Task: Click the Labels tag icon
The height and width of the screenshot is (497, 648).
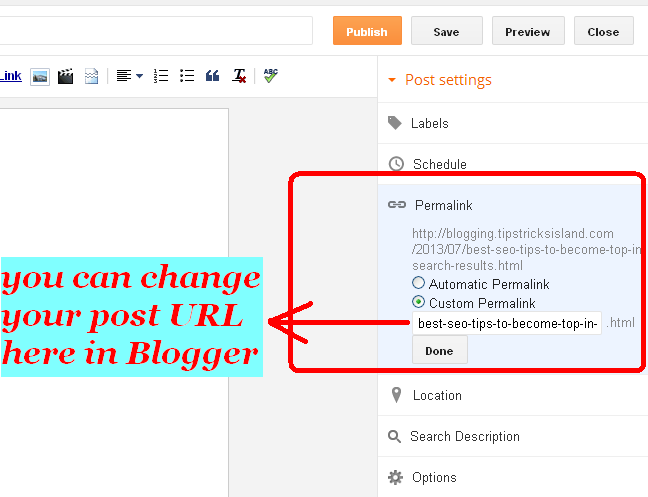Action: pyautogui.click(x=395, y=123)
